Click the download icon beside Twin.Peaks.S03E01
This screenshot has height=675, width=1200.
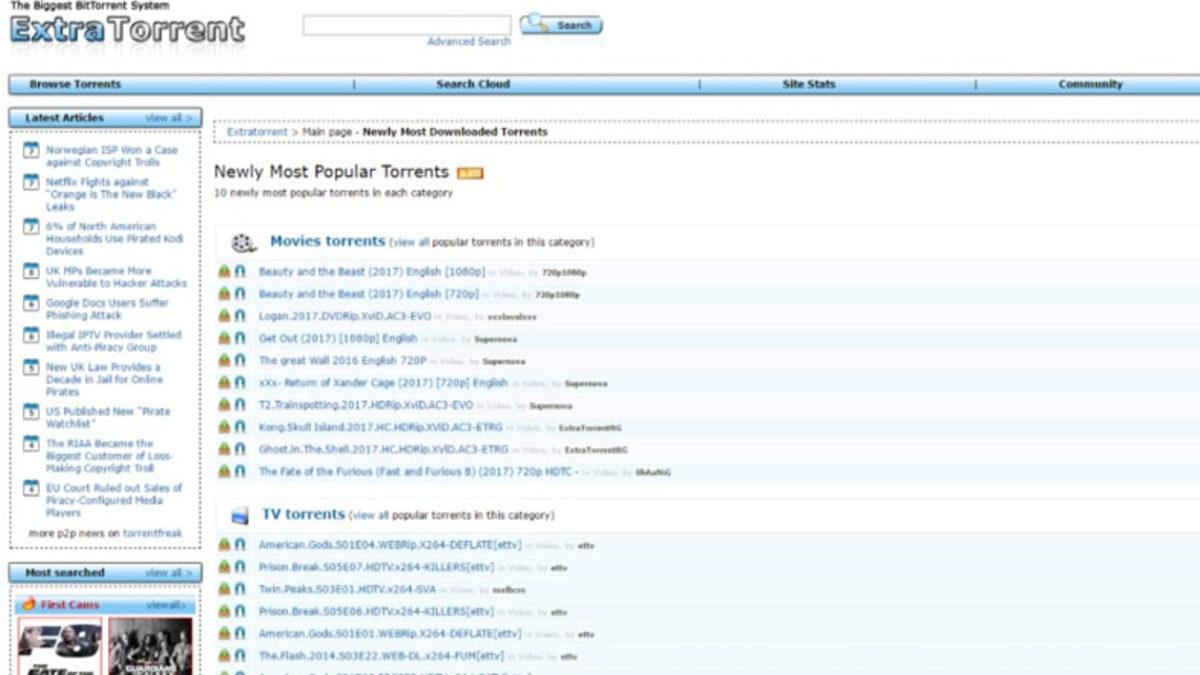[x=227, y=589]
